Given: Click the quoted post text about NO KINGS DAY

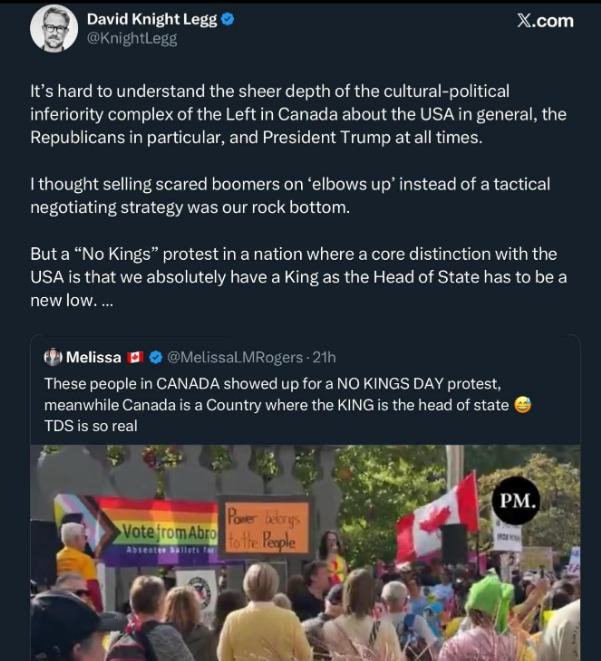Looking at the screenshot, I should tap(280, 405).
